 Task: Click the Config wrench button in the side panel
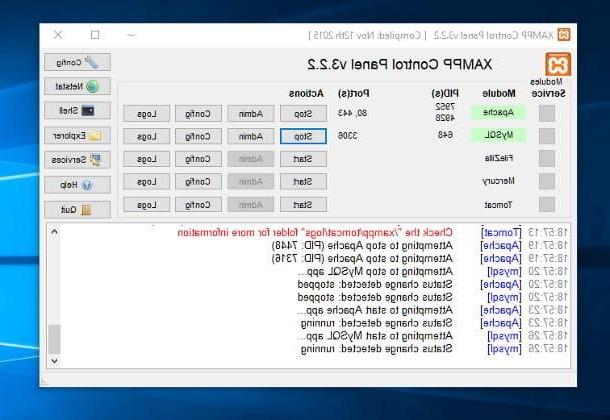coord(77,62)
